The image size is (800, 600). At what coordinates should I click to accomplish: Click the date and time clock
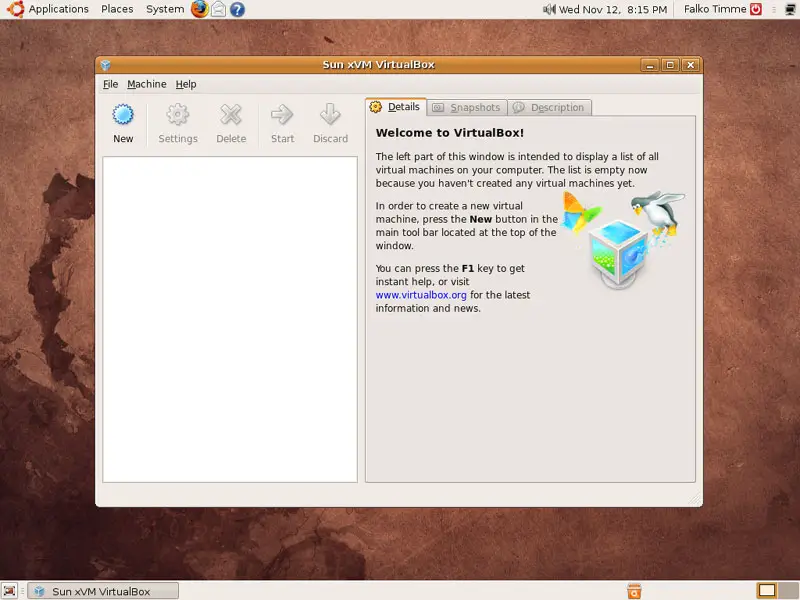[613, 9]
